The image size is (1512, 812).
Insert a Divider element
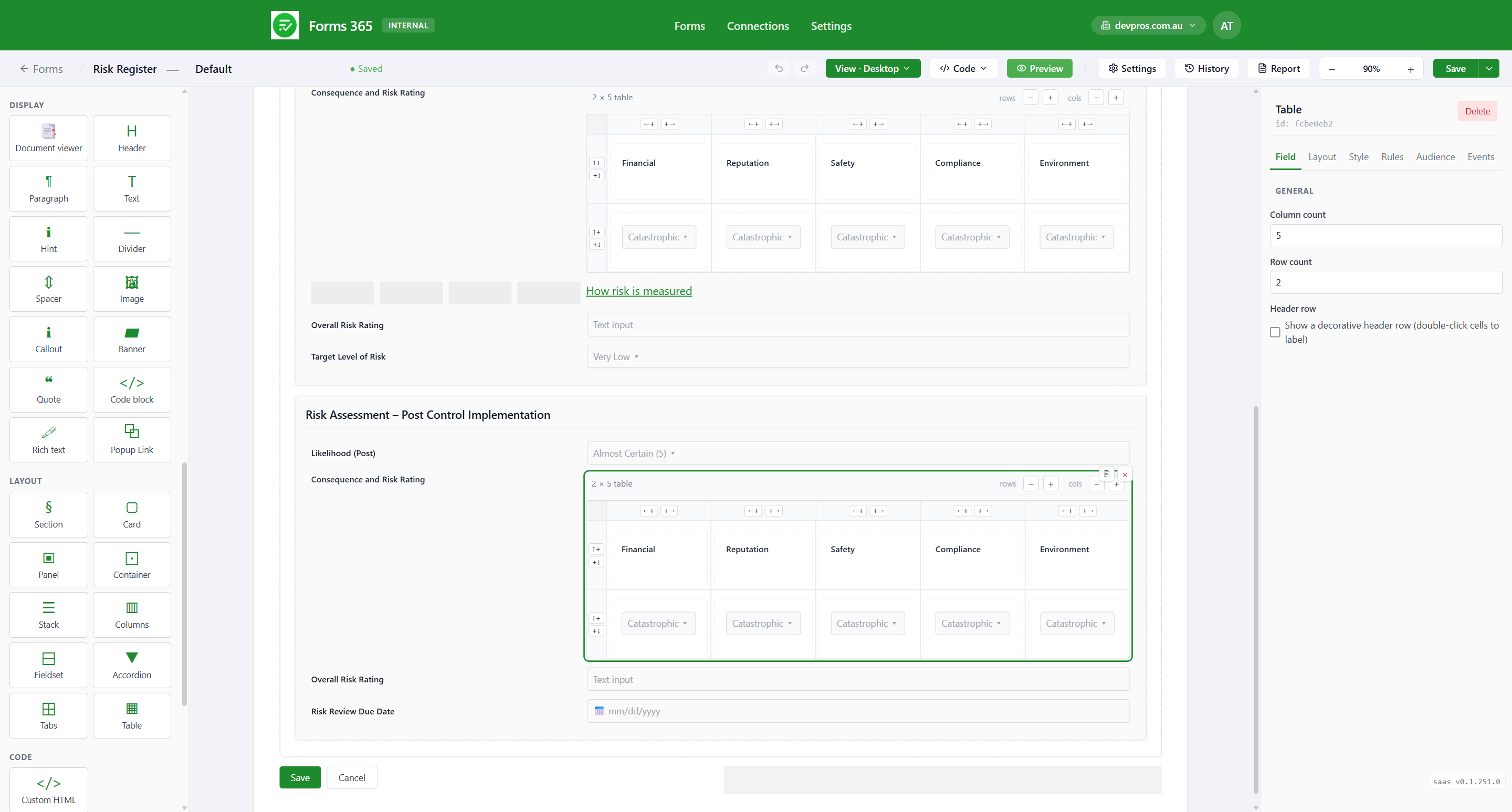point(131,239)
